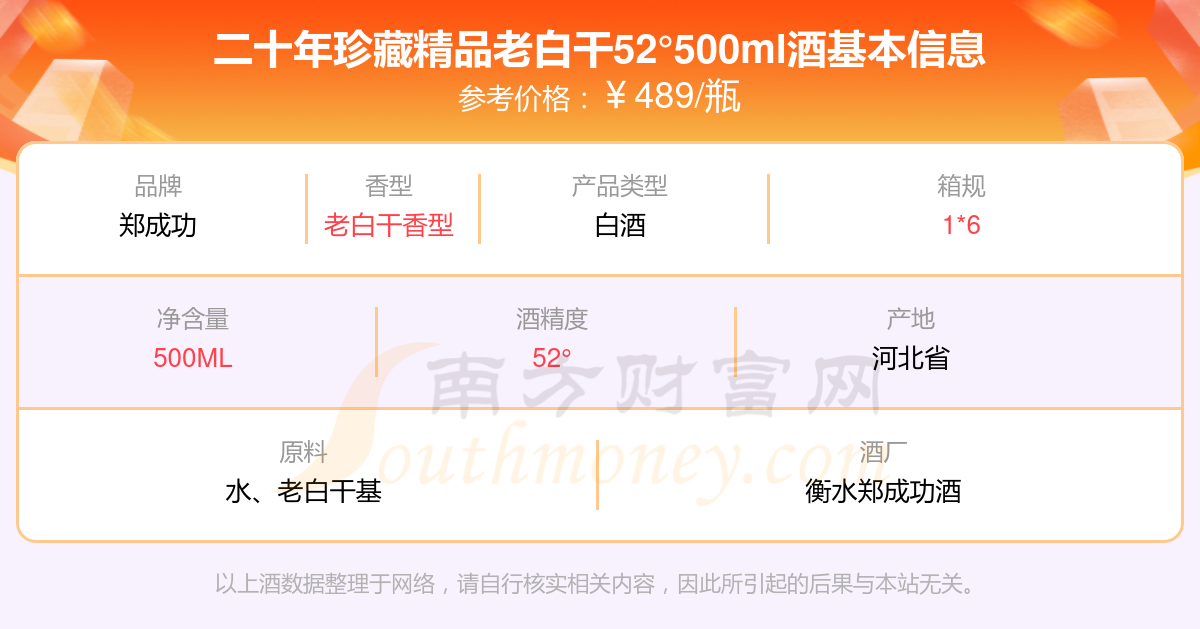
Task: Select the origin value 河北省
Action: 910,358
